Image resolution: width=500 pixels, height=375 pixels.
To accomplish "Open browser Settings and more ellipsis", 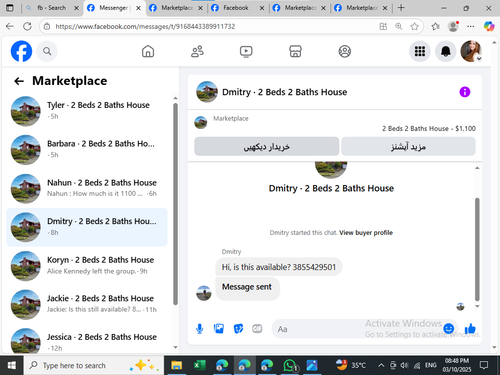I will point(471,26).
